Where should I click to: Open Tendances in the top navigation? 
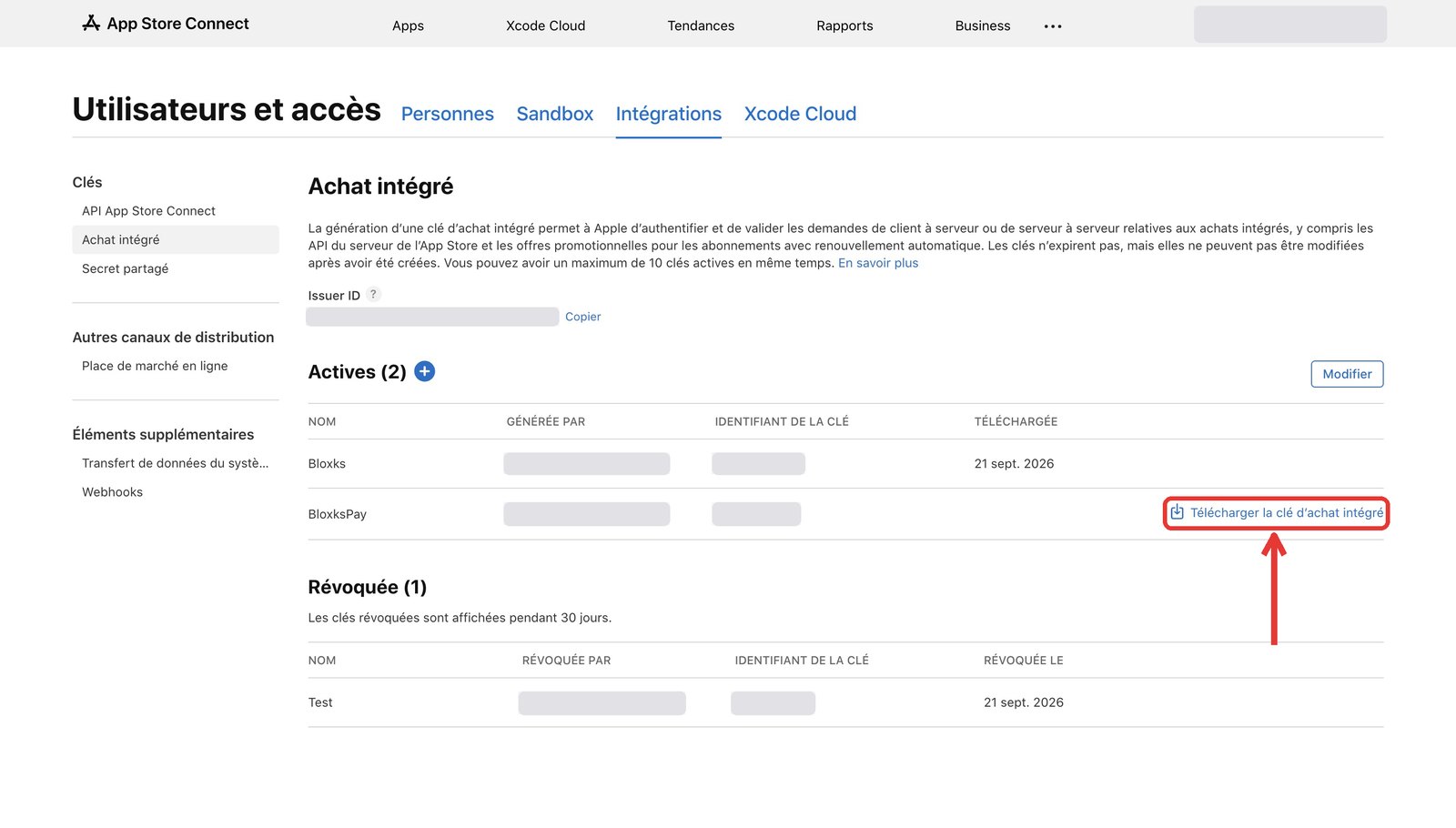pos(701,25)
